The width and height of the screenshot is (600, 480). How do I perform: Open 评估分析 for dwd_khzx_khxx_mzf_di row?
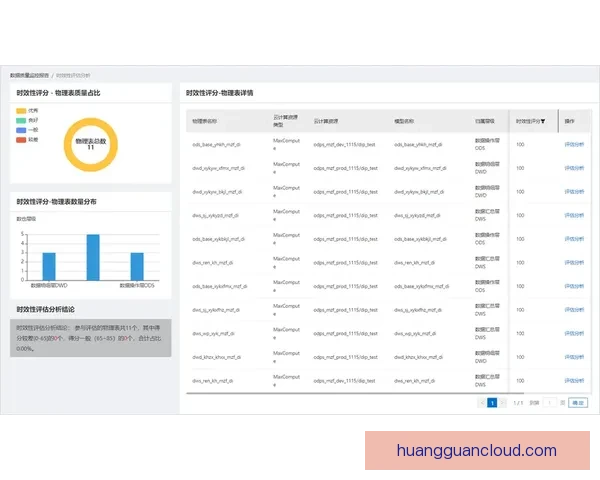coord(575,356)
